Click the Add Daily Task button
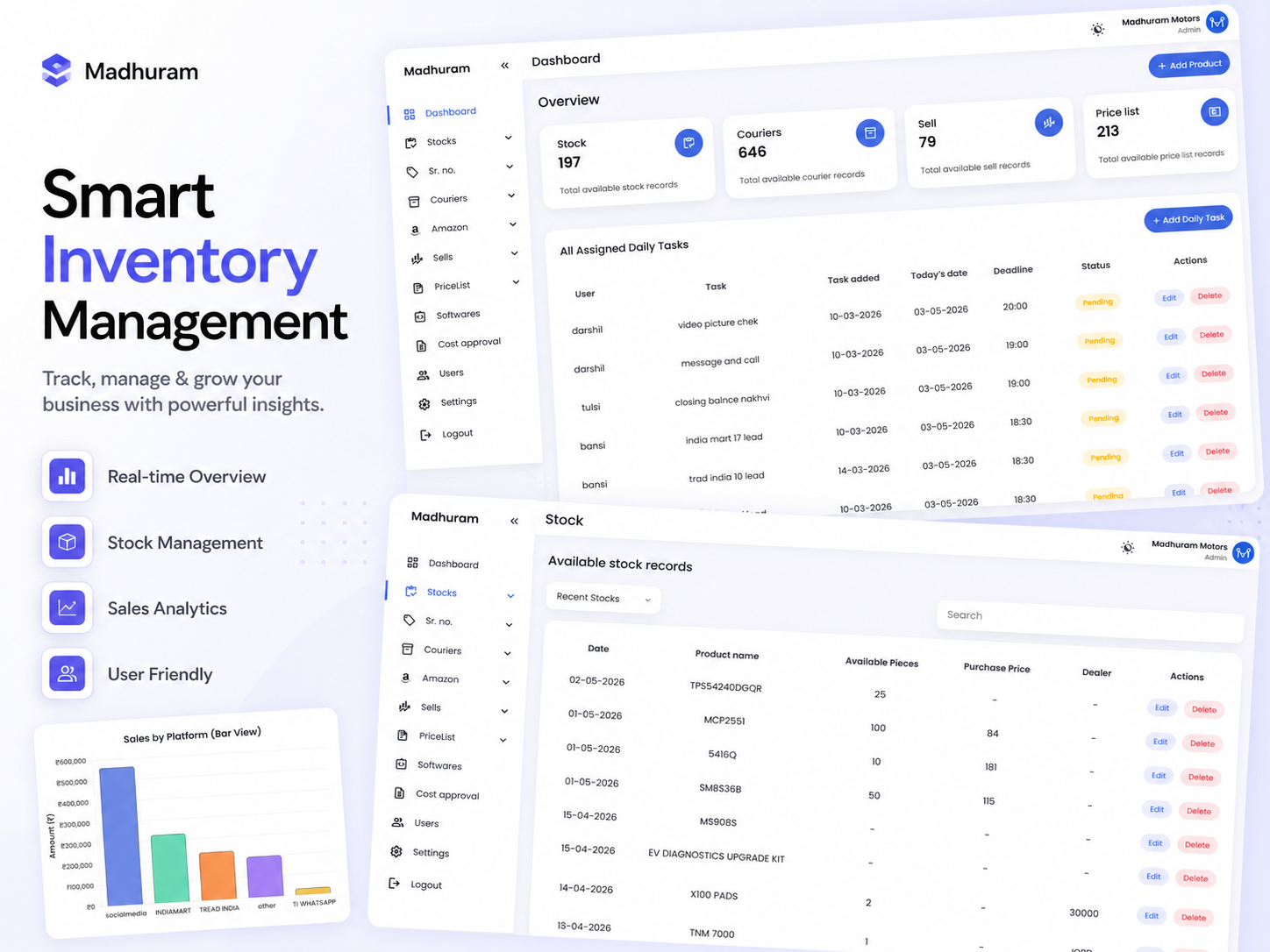 pyautogui.click(x=1188, y=219)
